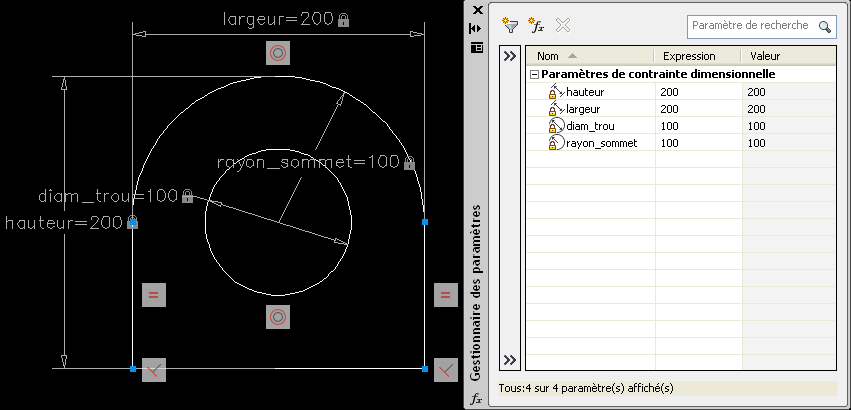Click the filter parameters funnel icon

tap(510, 26)
